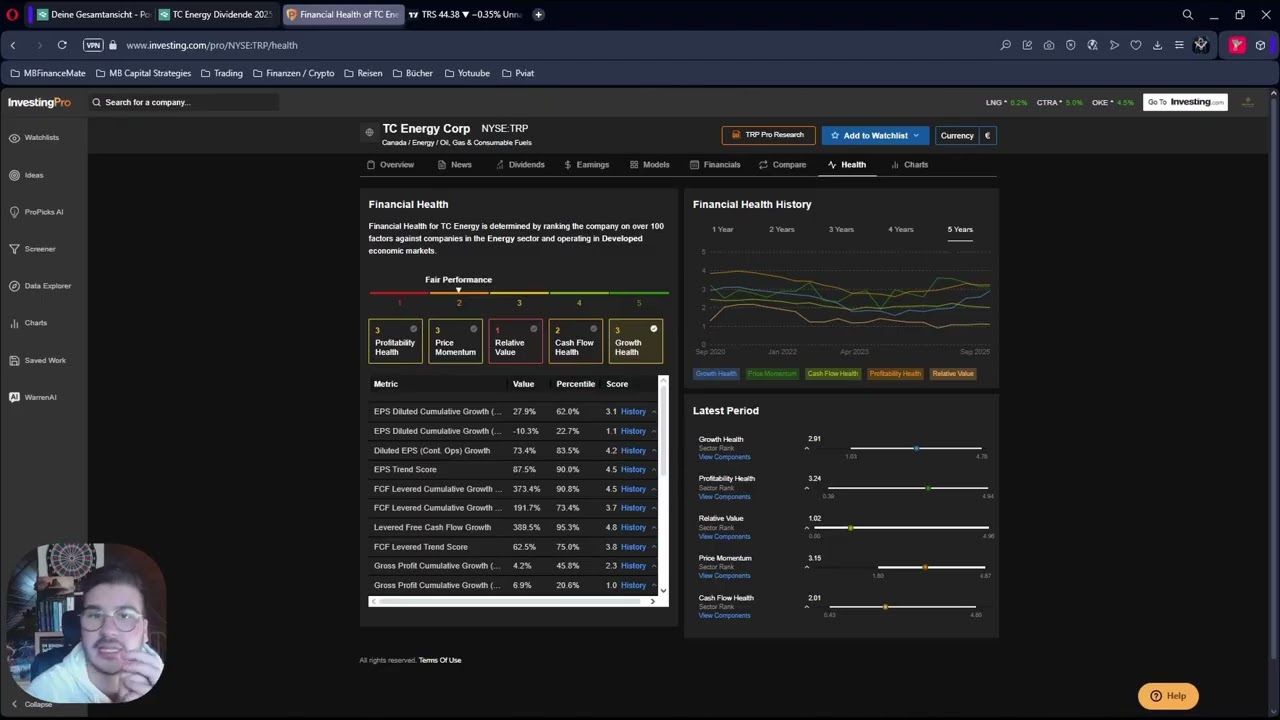1280x720 pixels.
Task: Toggle Price Momentum line in chart legend
Action: pos(772,374)
